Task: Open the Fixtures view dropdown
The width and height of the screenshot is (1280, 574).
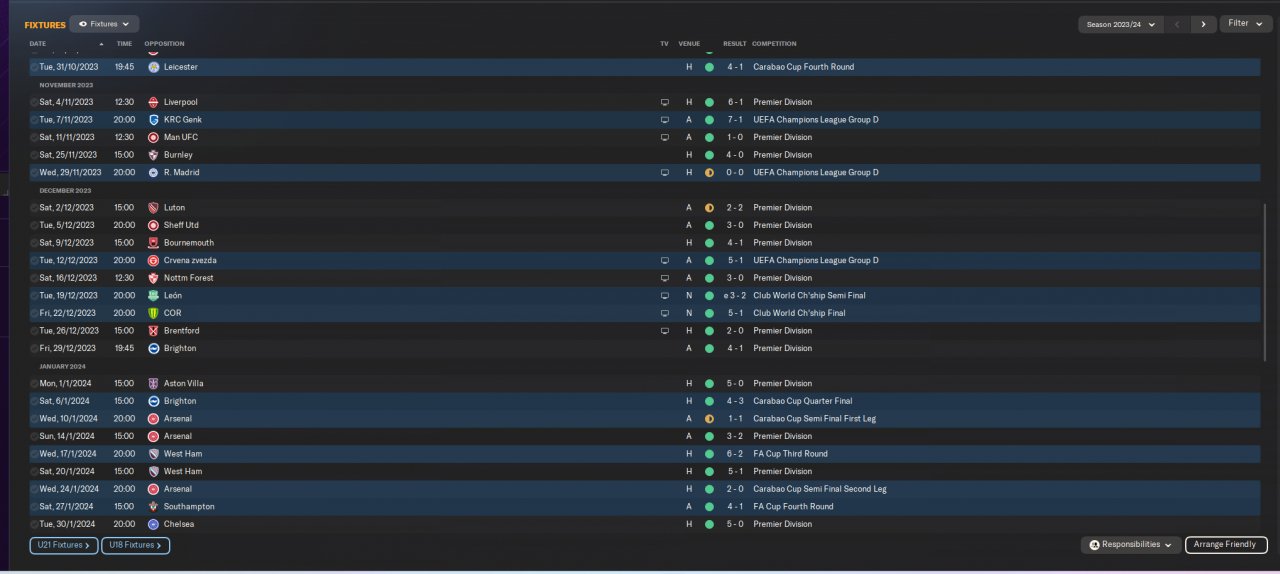Action: 105,24
